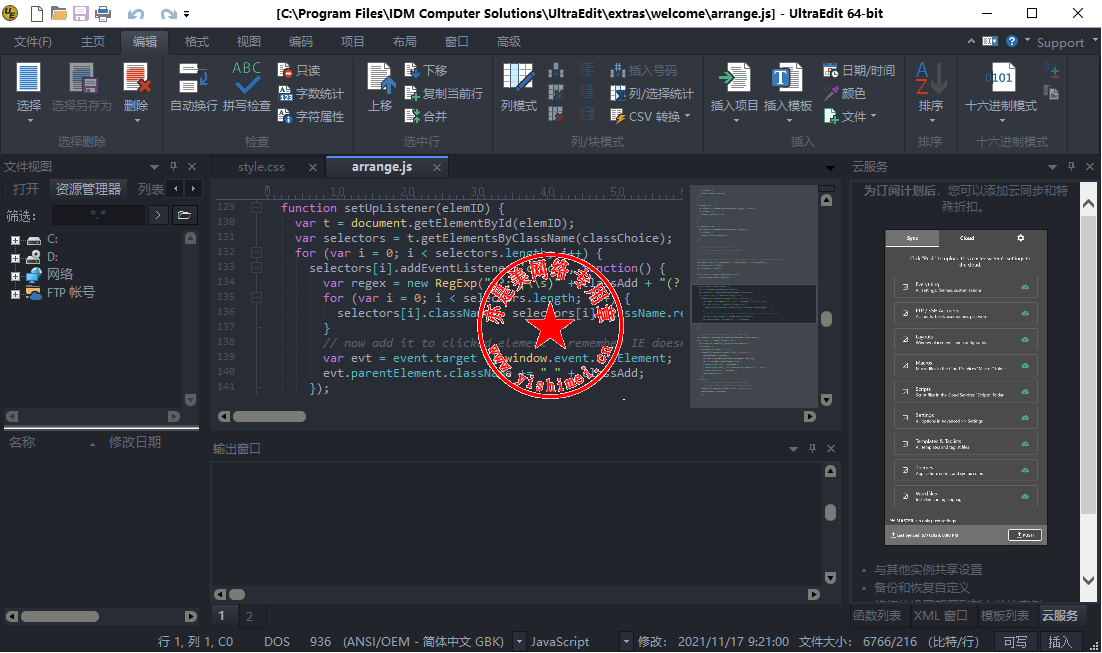
Task: Click the Support link in the ribbon
Action: click(1060, 43)
